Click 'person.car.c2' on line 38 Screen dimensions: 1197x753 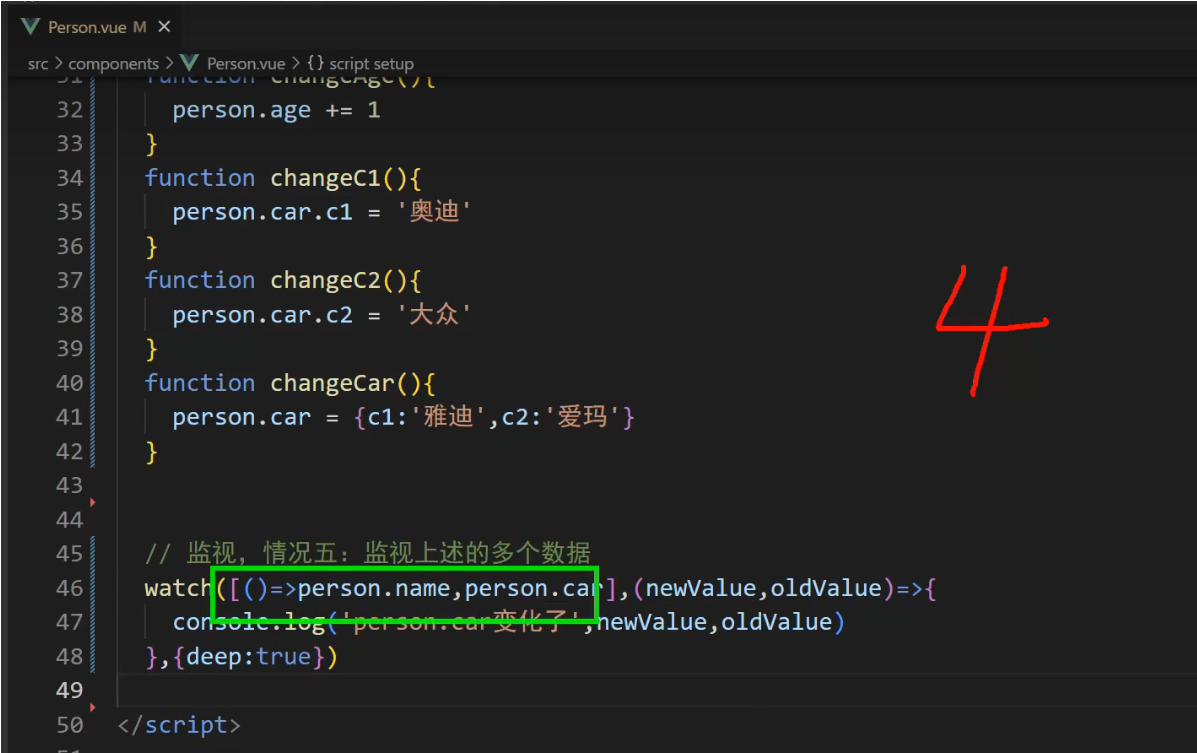click(x=263, y=315)
